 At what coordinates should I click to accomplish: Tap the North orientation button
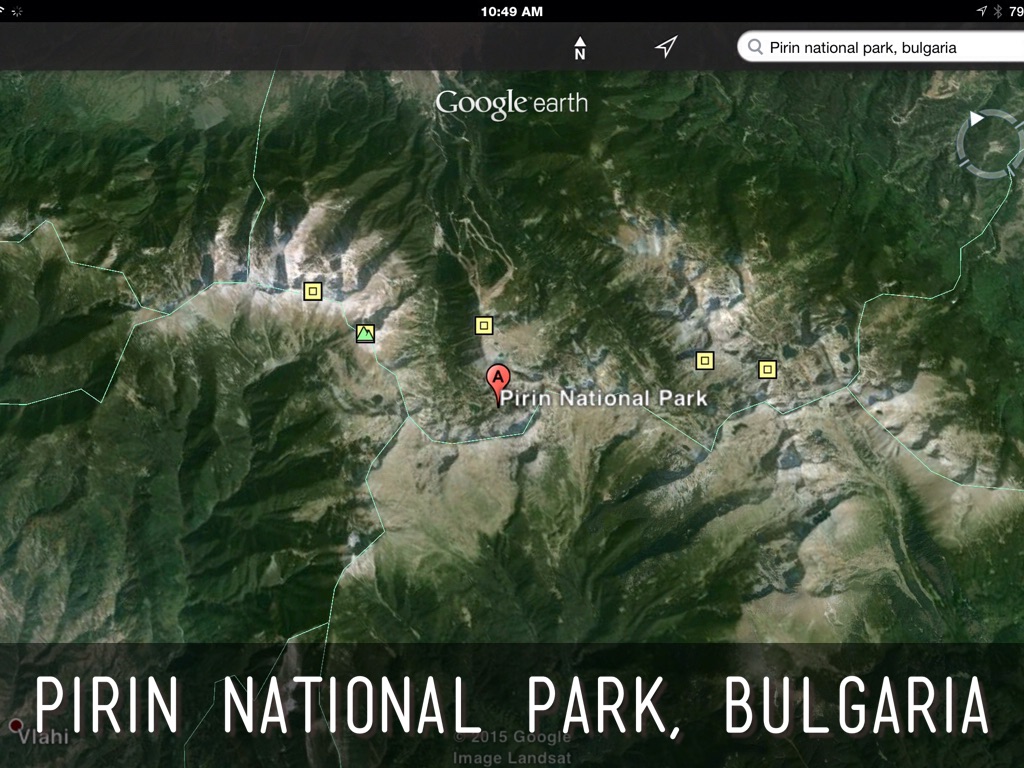click(580, 48)
